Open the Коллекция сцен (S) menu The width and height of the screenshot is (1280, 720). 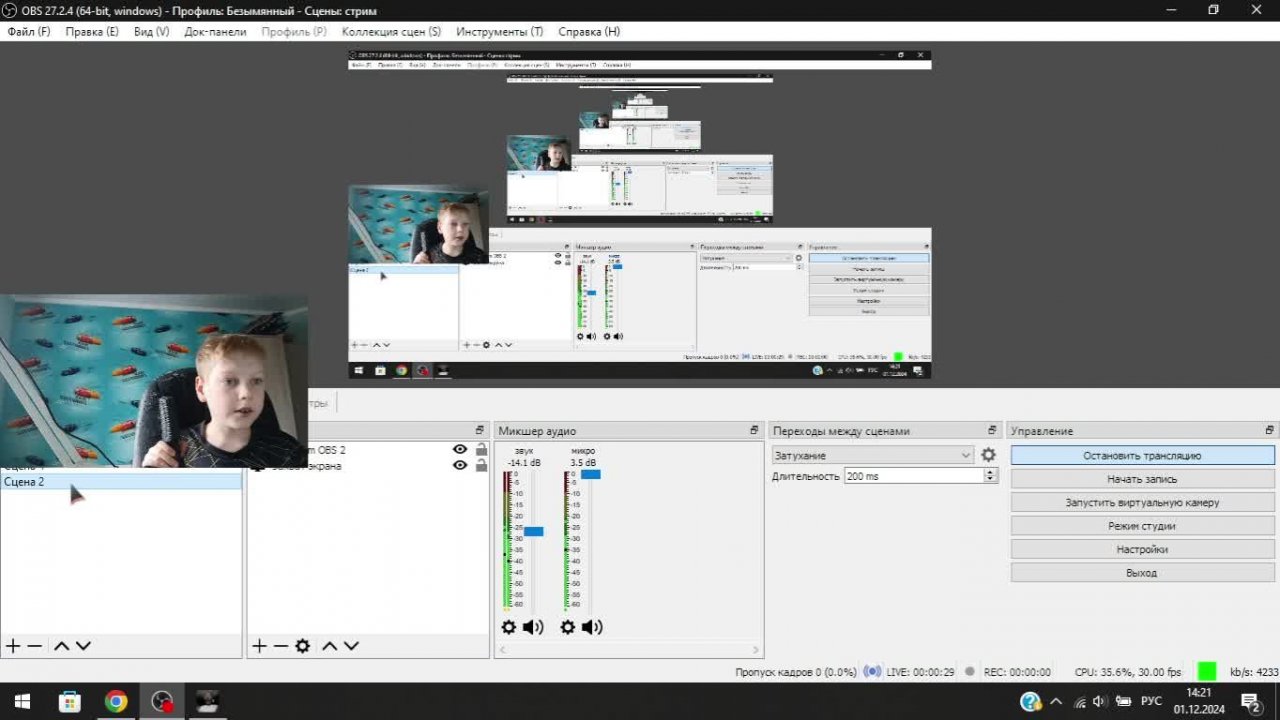(391, 32)
